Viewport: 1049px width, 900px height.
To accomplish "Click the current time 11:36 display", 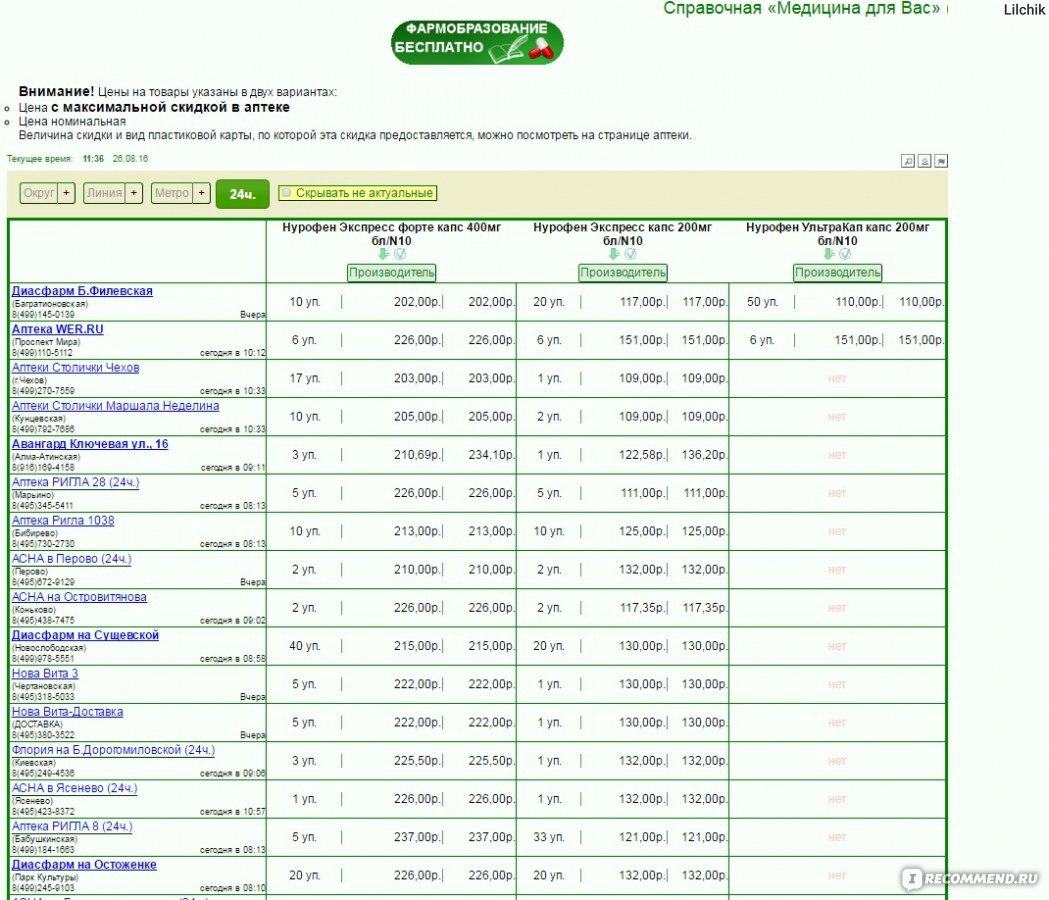I will (93, 159).
